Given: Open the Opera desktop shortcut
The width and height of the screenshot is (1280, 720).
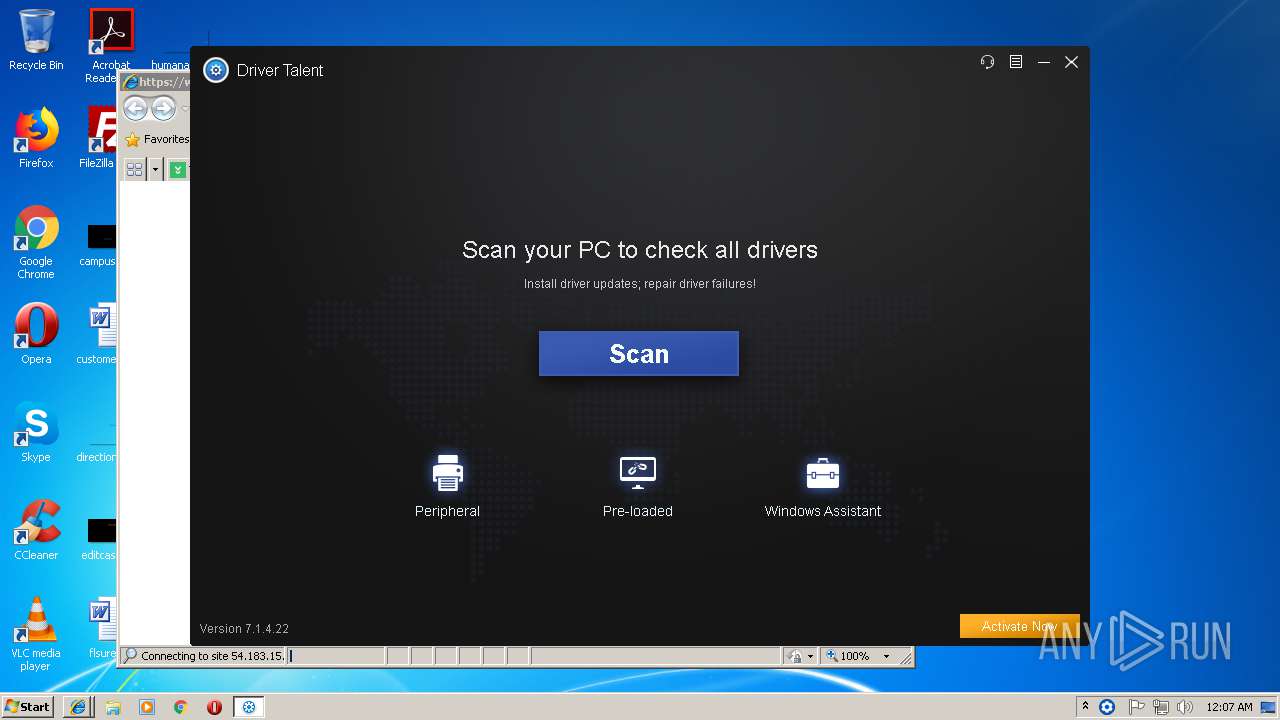Looking at the screenshot, I should tap(36, 334).
